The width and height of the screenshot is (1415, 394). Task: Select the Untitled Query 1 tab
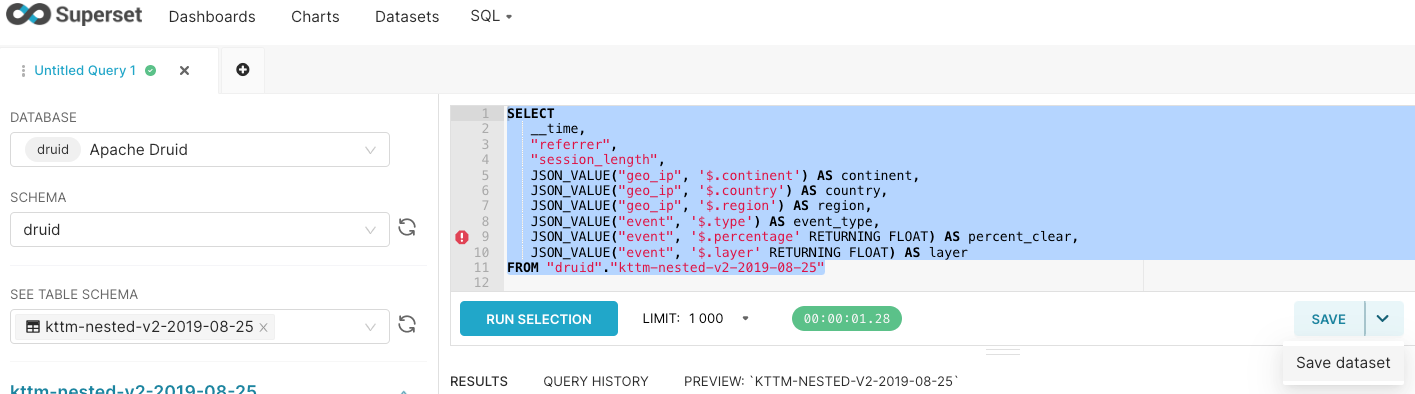(85, 71)
